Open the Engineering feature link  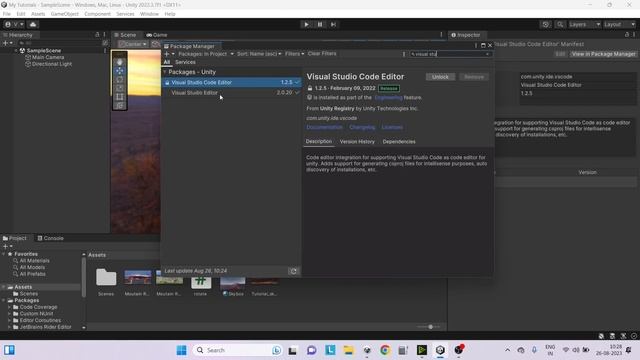pyautogui.click(x=388, y=98)
